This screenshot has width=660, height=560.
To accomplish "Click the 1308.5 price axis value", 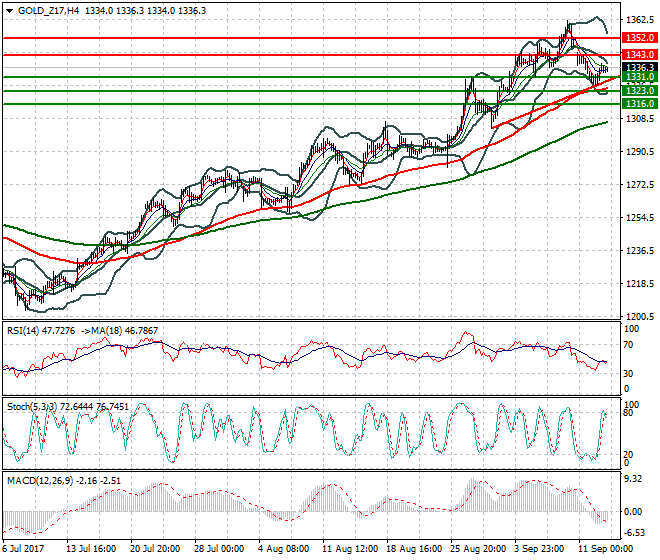I will pyautogui.click(x=640, y=119).
